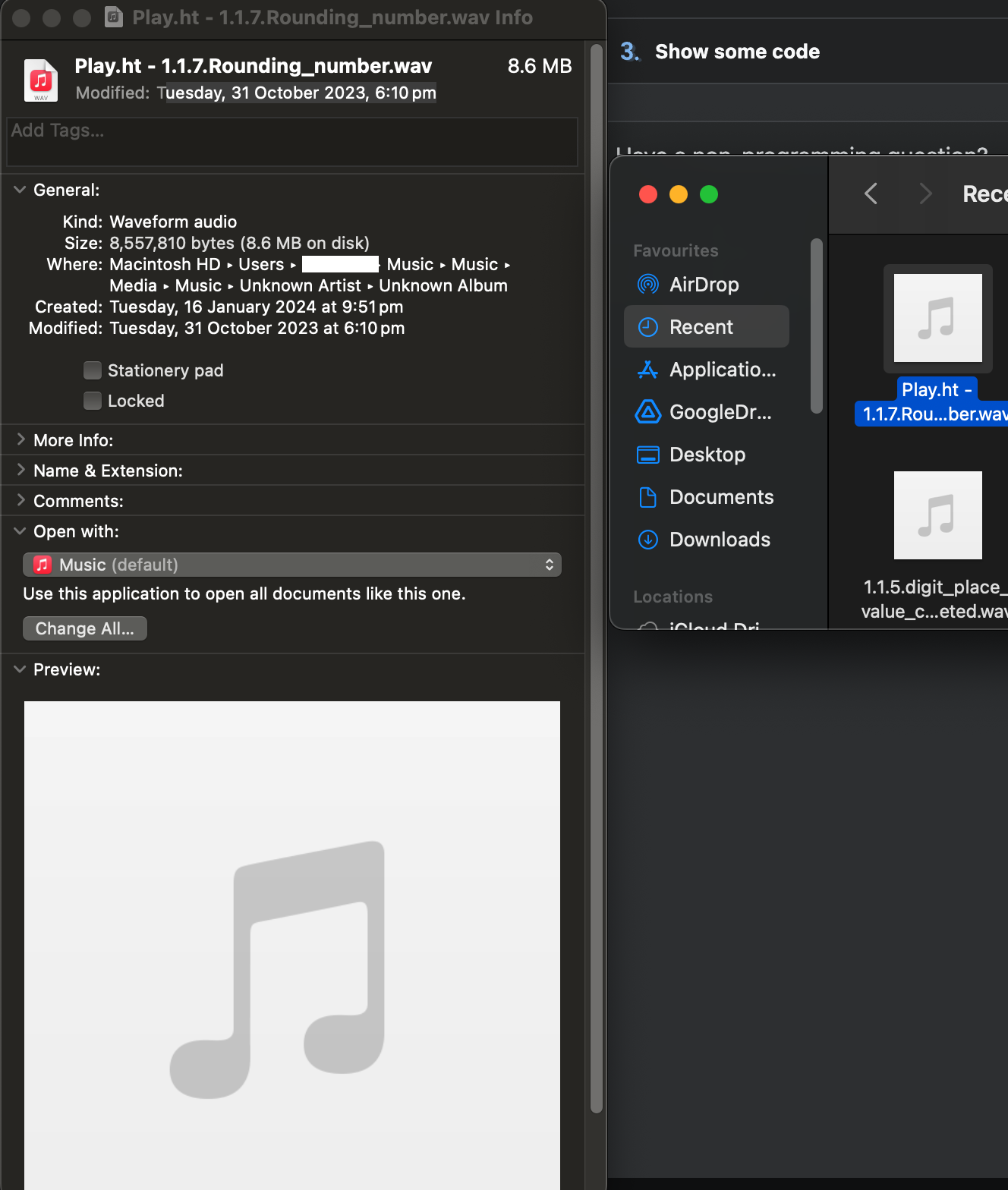The image size is (1008, 1190).
Task: Click the Unknown Album path text
Action: (443, 285)
